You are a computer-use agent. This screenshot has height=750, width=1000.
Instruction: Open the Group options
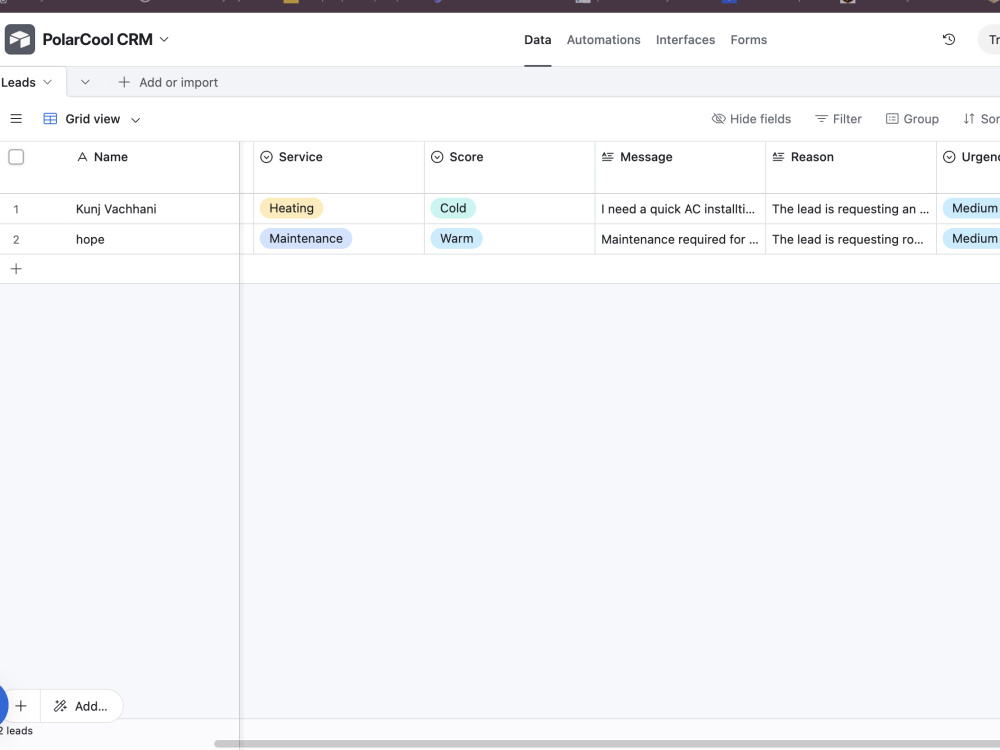click(x=912, y=119)
